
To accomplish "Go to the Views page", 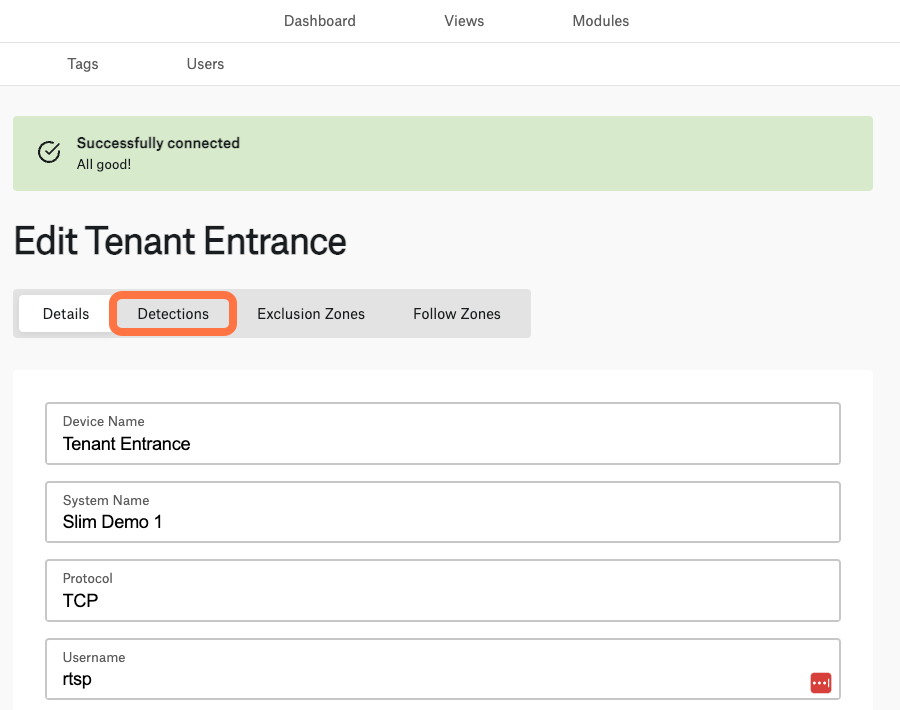I will point(464,21).
